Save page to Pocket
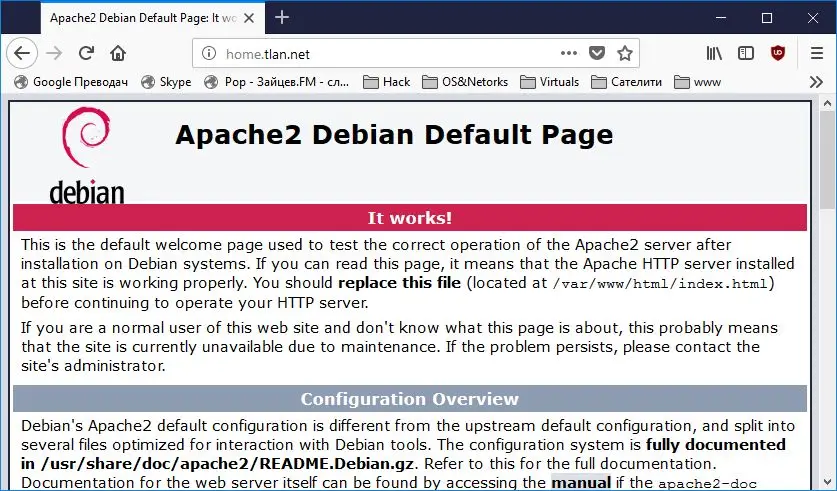837x491 pixels. (597, 53)
